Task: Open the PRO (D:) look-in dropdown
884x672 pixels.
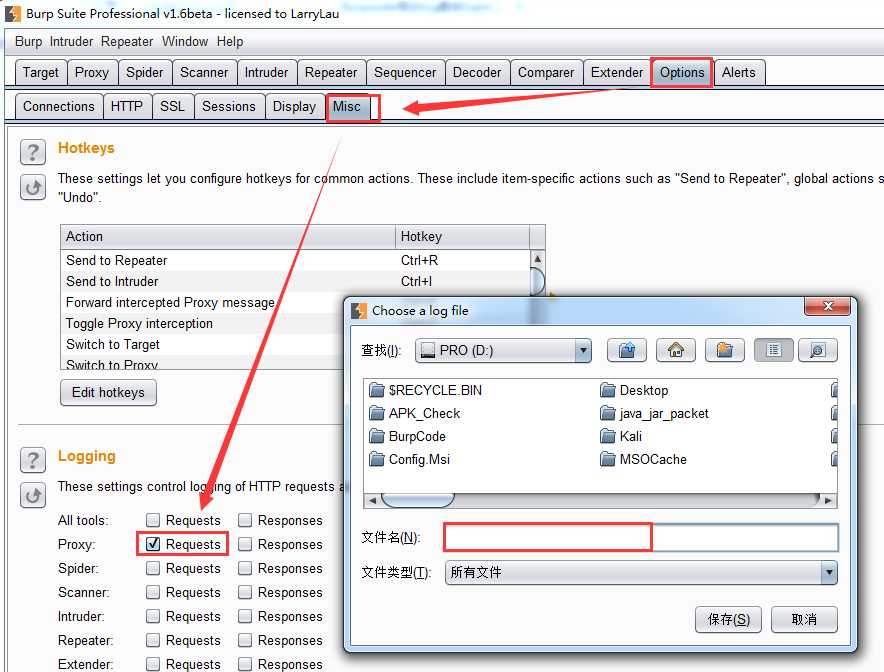Action: [503, 351]
